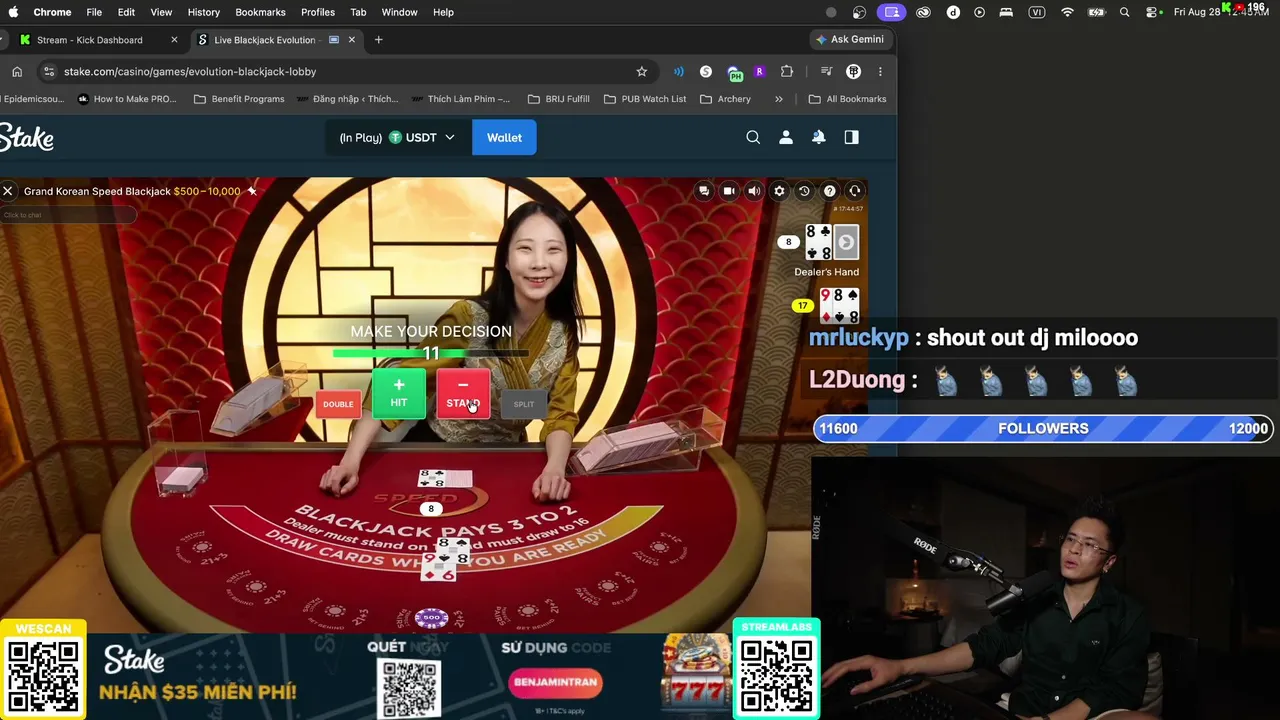Close the Grand Korean Speed Blackjack game
The height and width of the screenshot is (720, 1280).
click(7, 191)
